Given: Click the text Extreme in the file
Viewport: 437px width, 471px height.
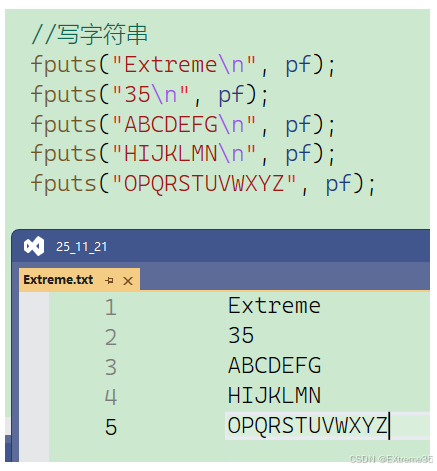Looking at the screenshot, I should click(274, 306).
